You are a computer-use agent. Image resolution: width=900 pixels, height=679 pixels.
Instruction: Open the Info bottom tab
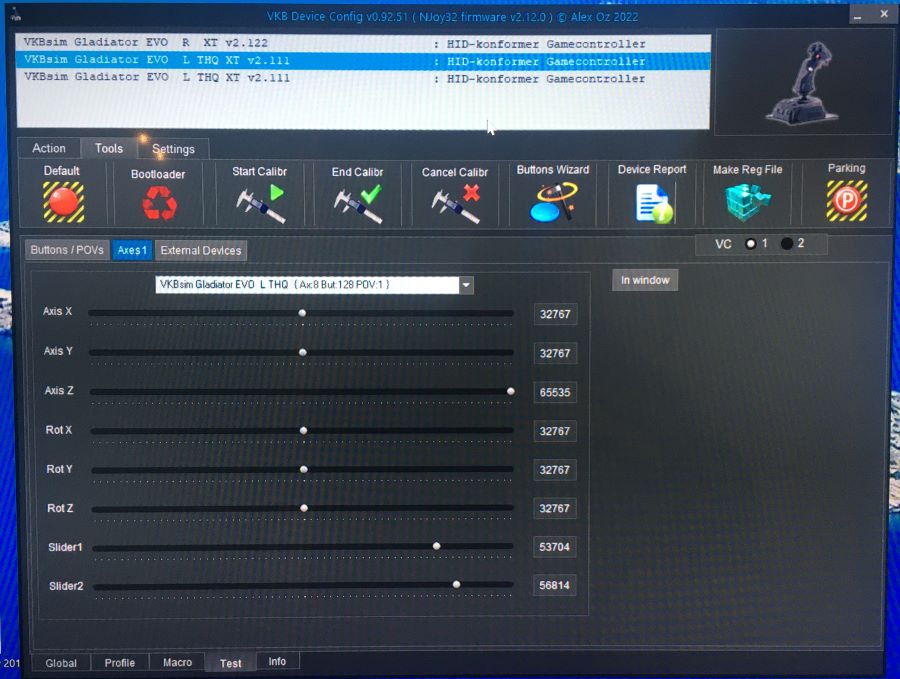point(277,661)
